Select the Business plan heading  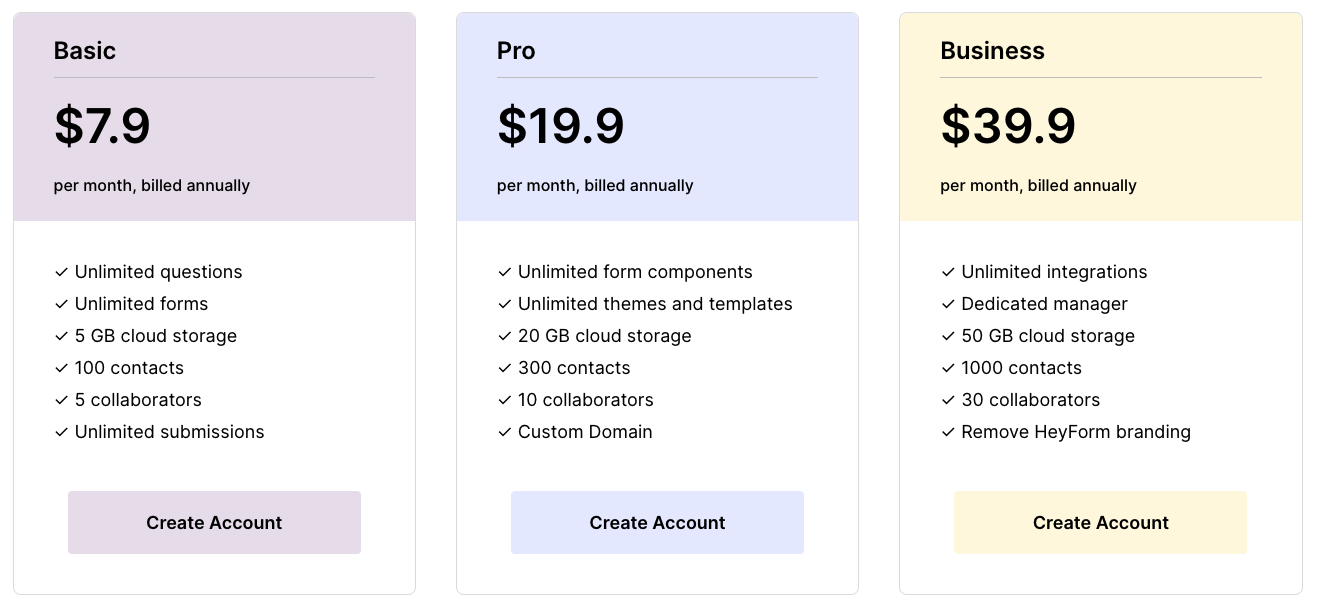click(992, 51)
